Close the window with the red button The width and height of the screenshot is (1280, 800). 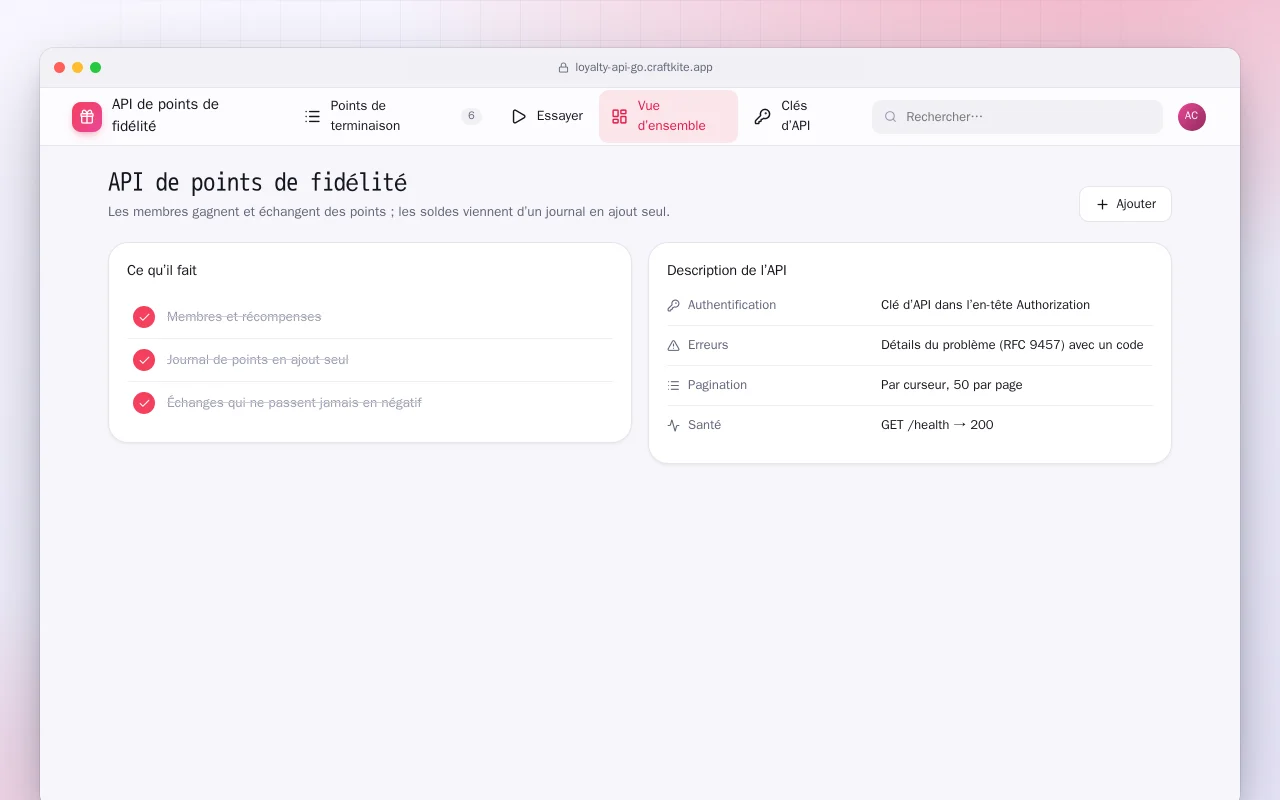pos(60,68)
